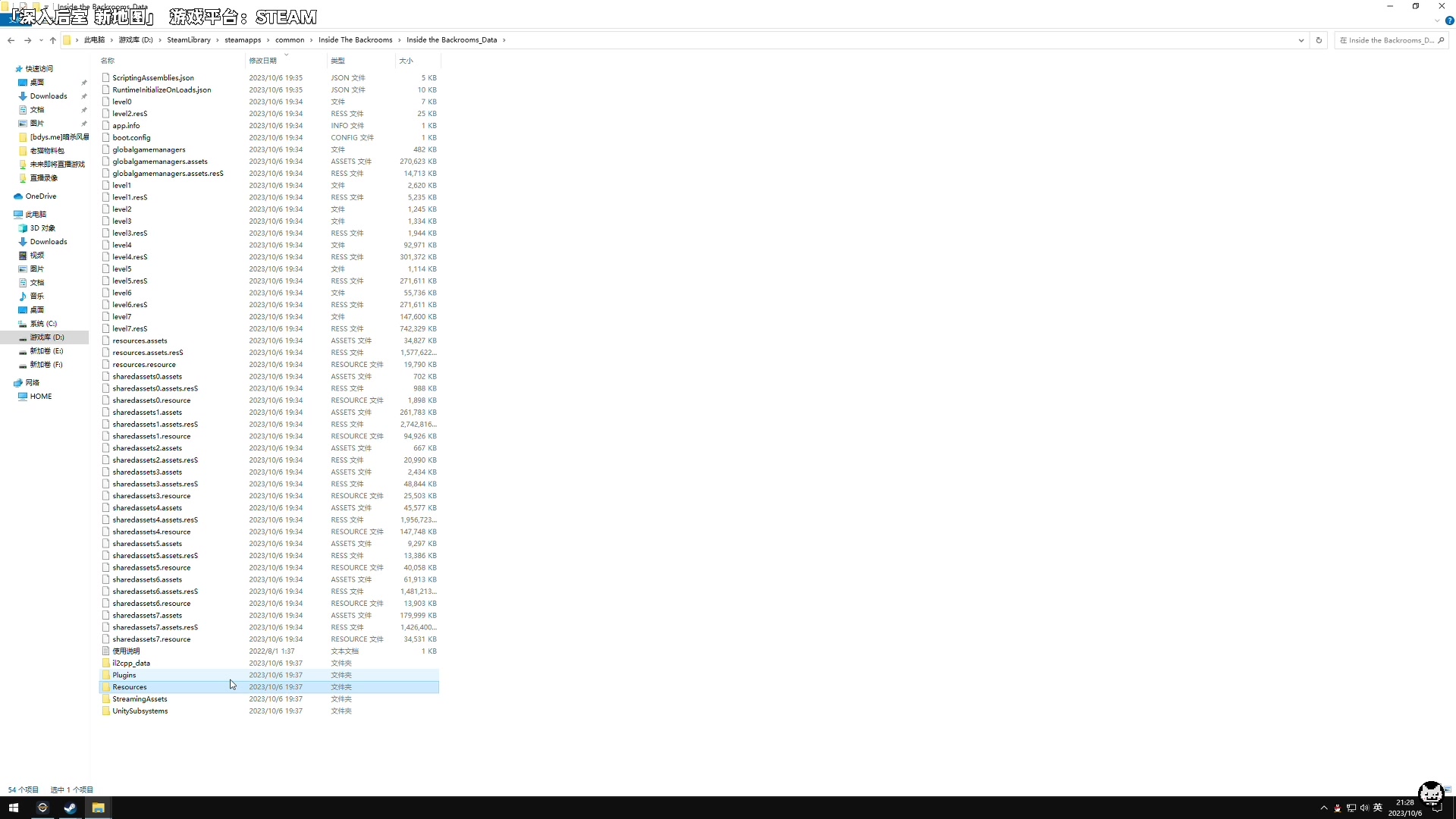Select 系统 (C:) drive in sidebar

[43, 324]
